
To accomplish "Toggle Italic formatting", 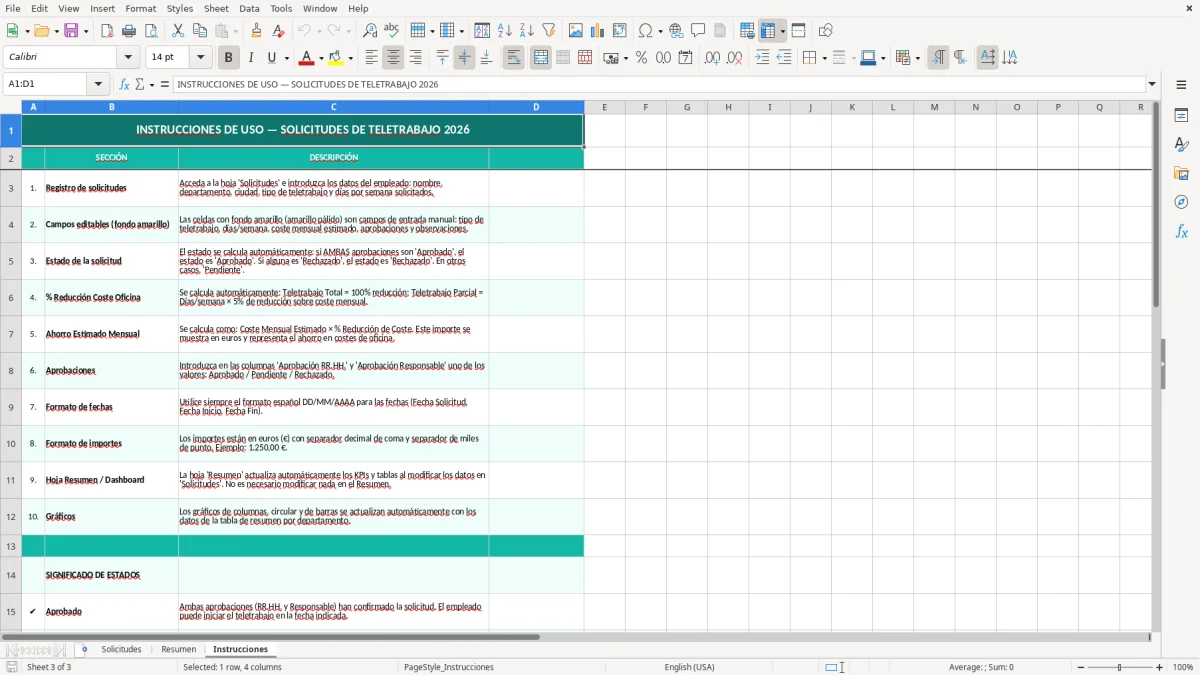I will point(250,58).
